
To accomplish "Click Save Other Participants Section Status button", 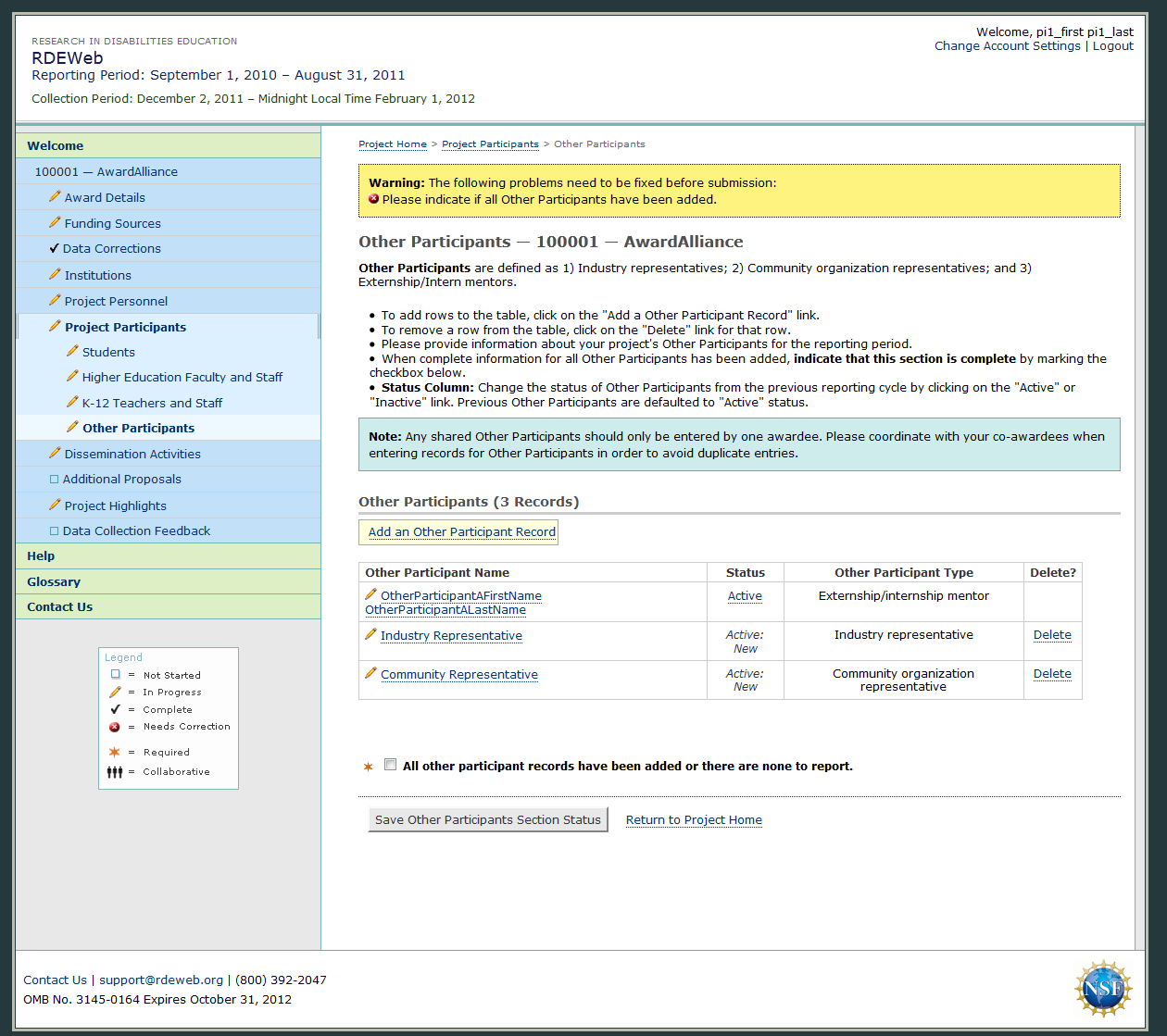I will (487, 819).
